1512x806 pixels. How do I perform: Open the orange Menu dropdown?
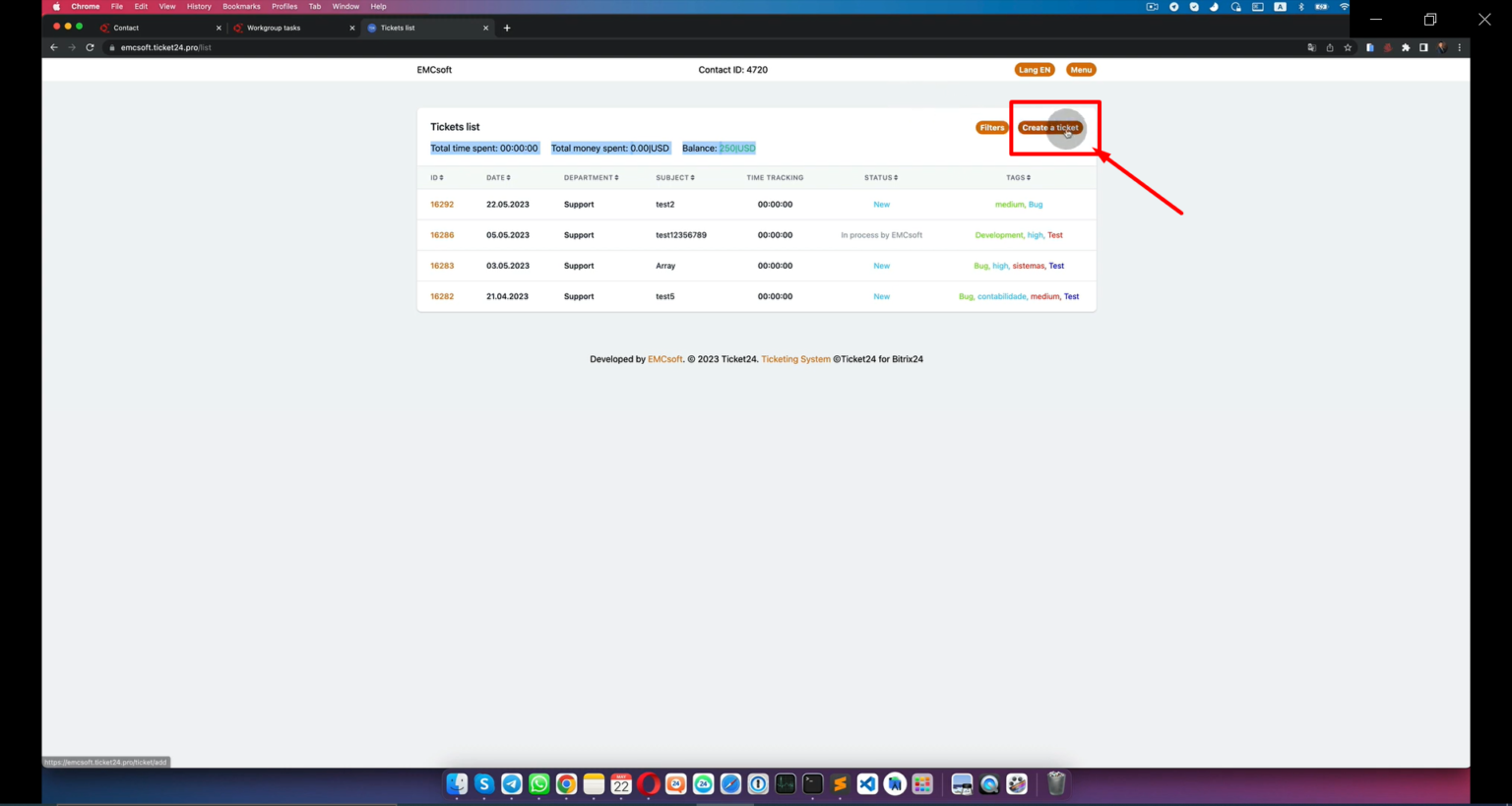click(1080, 69)
